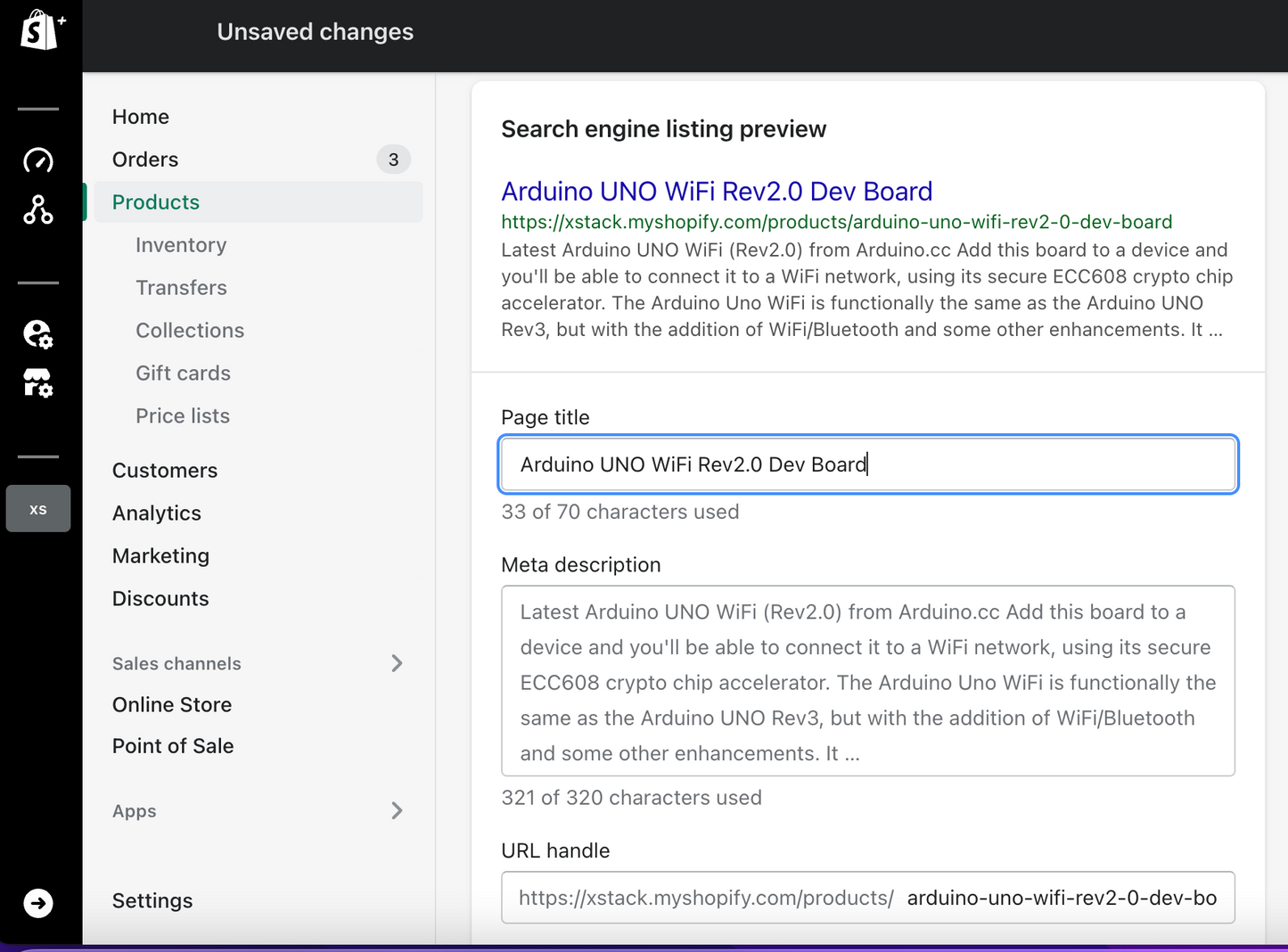Open the flow nodes icon in left rail
Viewport: 1288px width, 952px height.
click(38, 209)
